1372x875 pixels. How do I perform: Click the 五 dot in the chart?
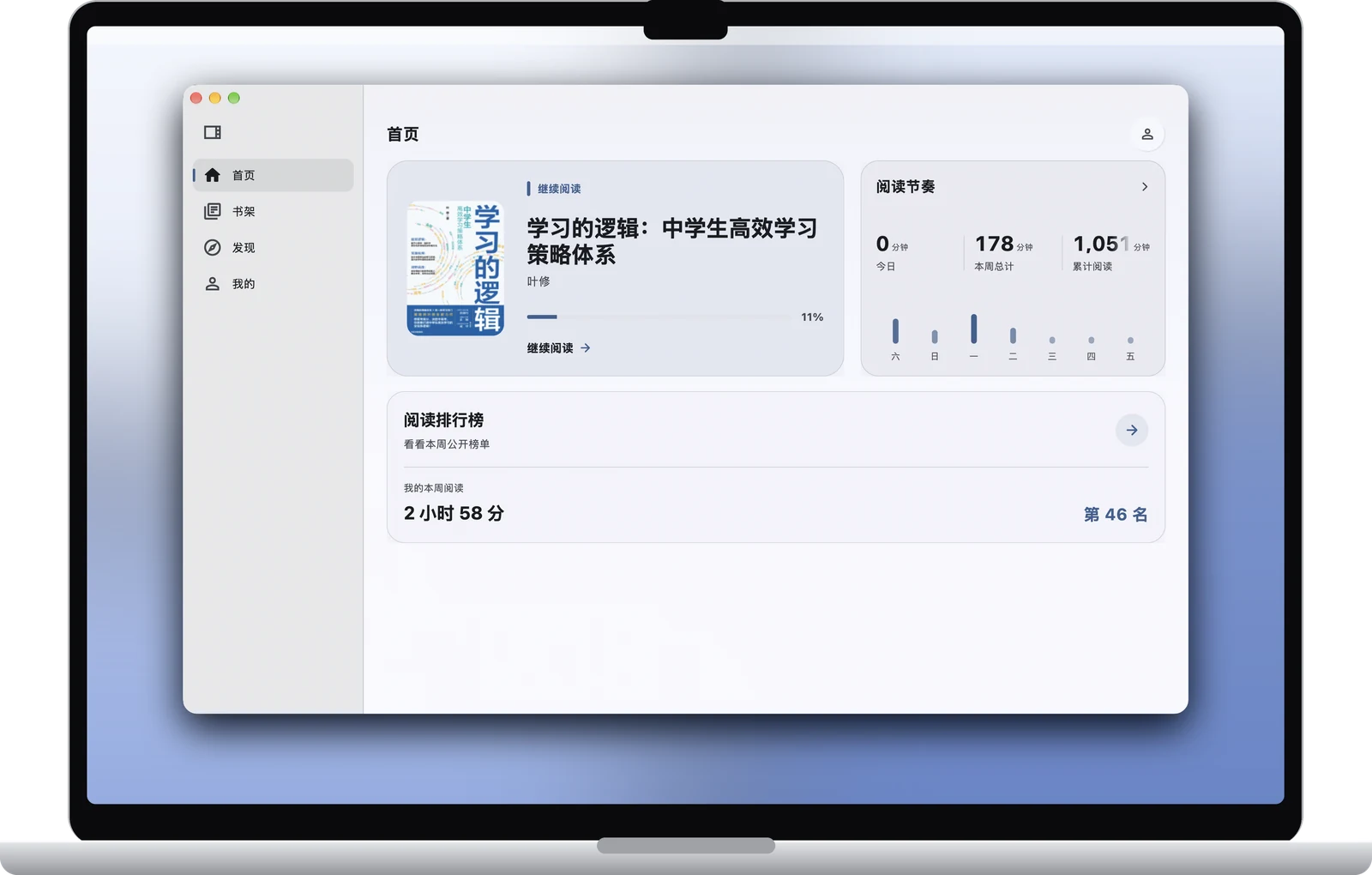point(1130,341)
